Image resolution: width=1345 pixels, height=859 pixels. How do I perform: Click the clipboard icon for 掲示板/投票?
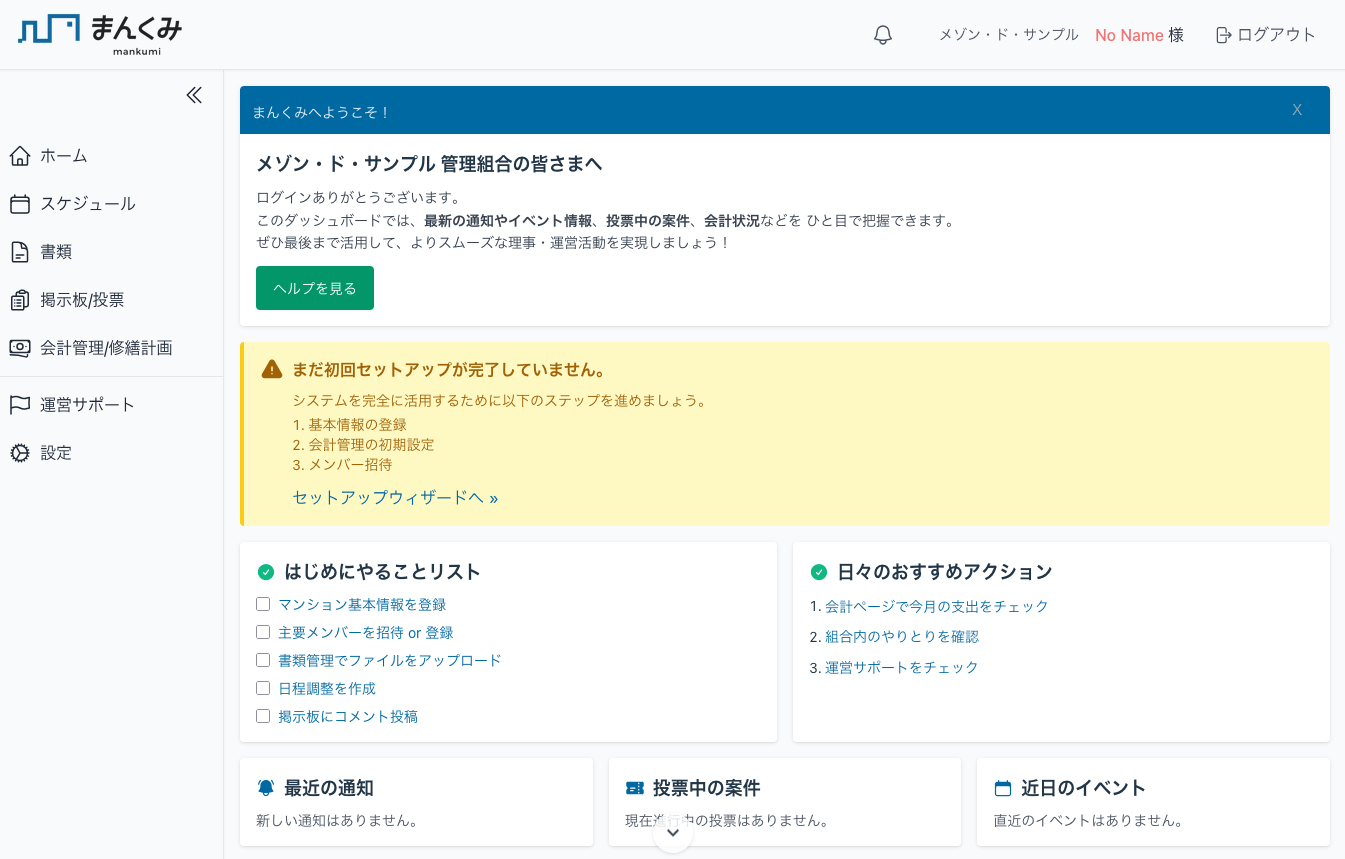(x=20, y=300)
